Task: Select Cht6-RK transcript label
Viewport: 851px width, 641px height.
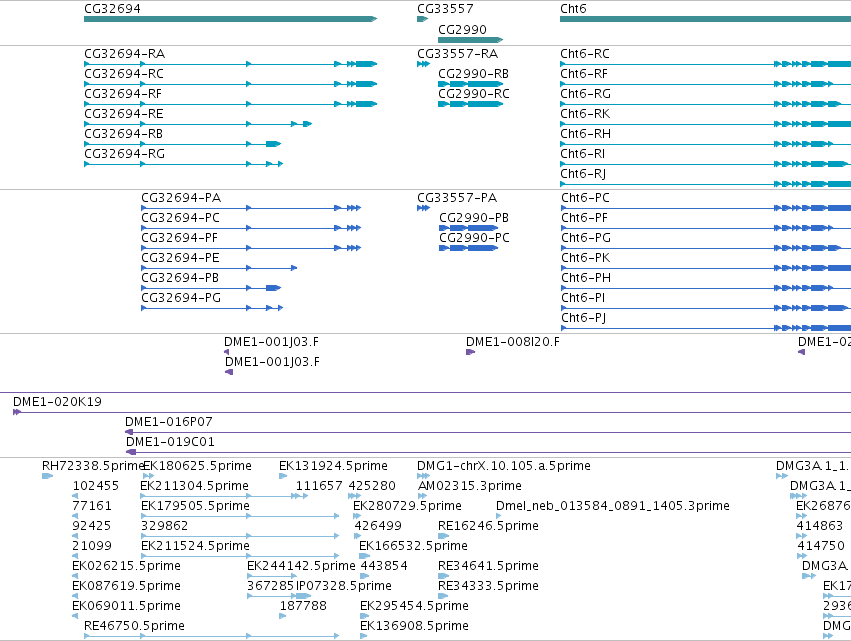Action: pyautogui.click(x=585, y=114)
